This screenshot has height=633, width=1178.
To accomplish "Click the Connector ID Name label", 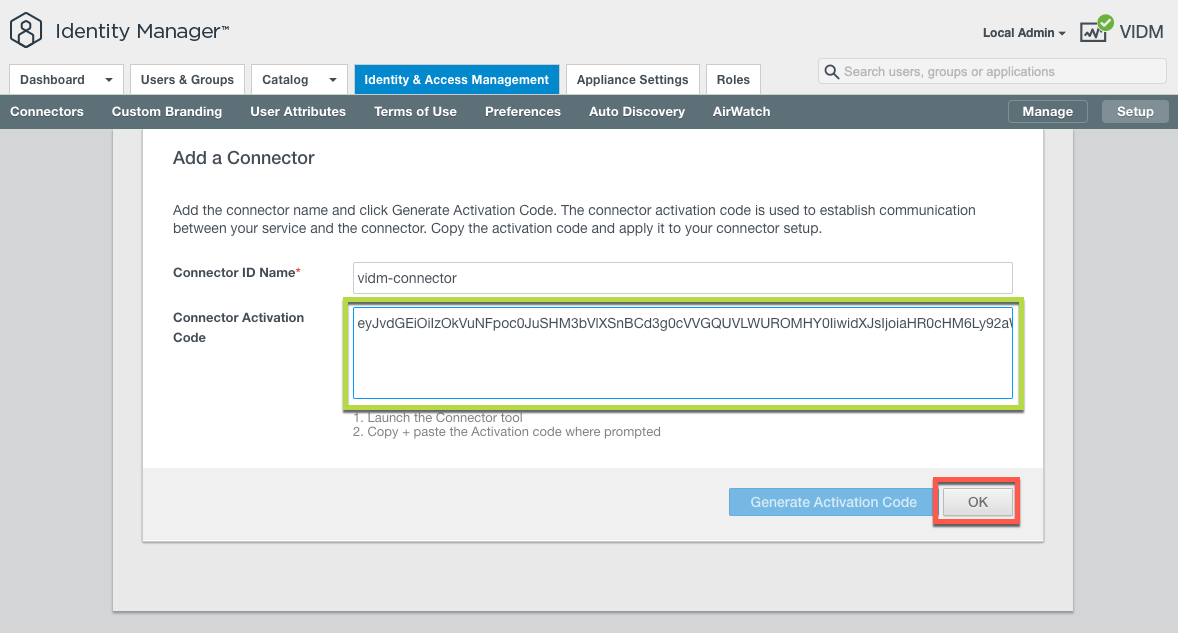I will (237, 273).
